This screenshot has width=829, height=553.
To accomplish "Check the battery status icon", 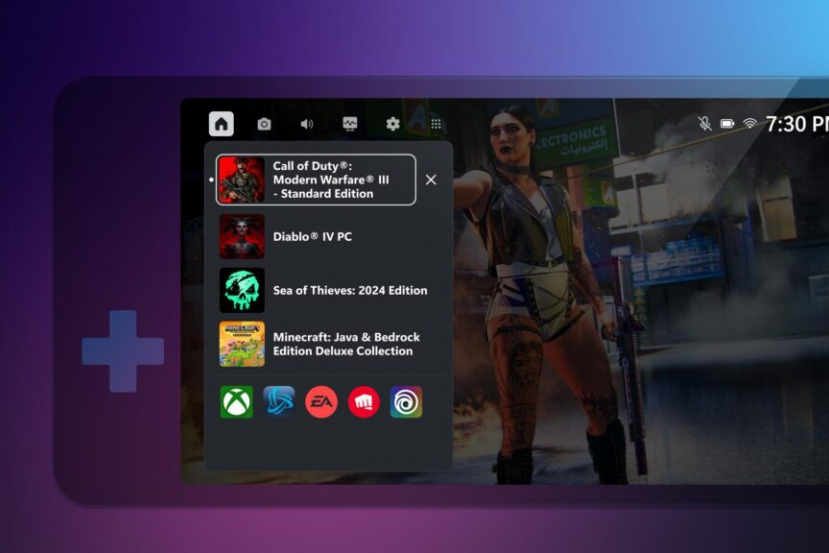I will click(x=727, y=124).
